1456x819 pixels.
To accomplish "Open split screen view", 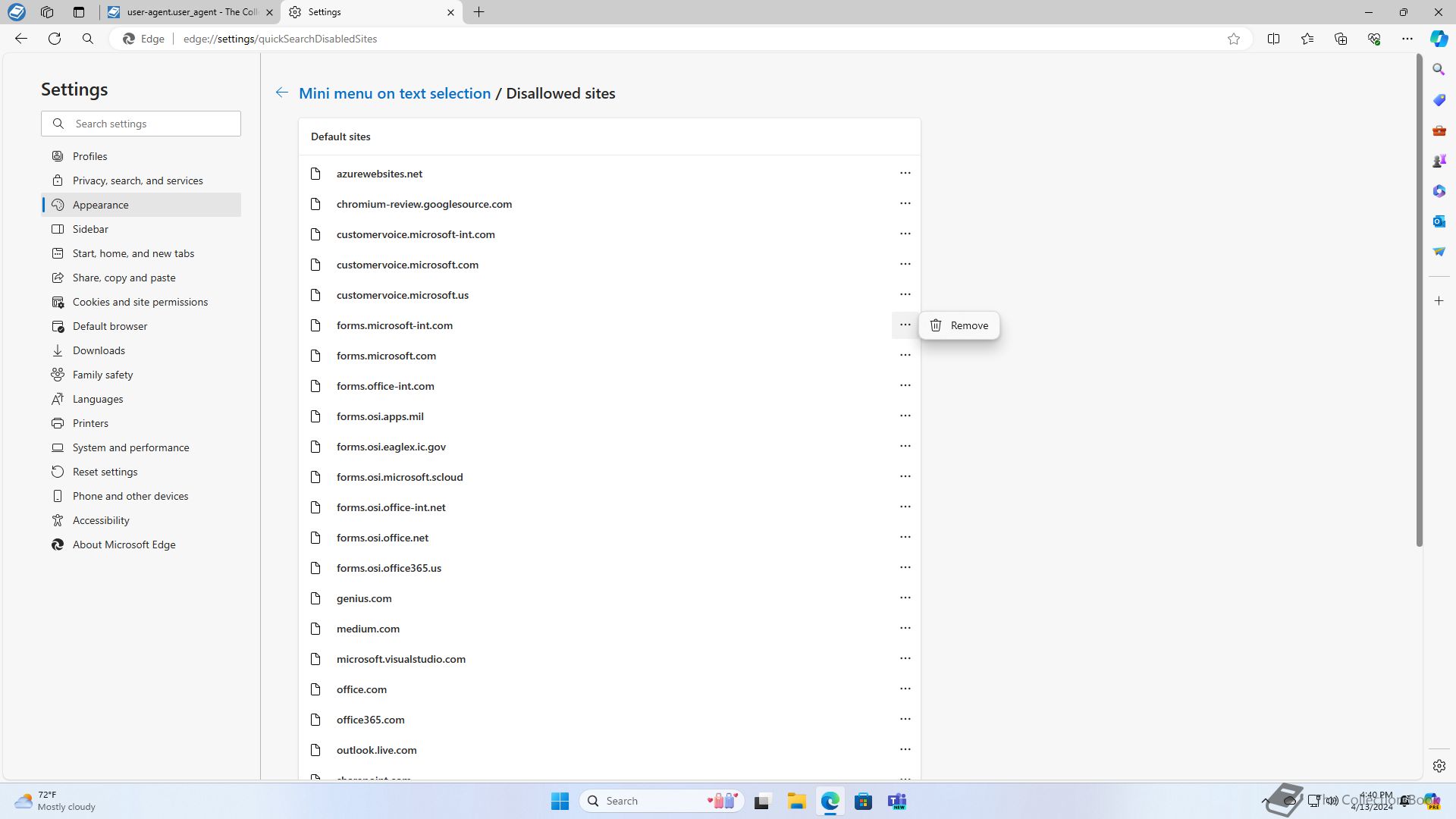I will [1273, 39].
